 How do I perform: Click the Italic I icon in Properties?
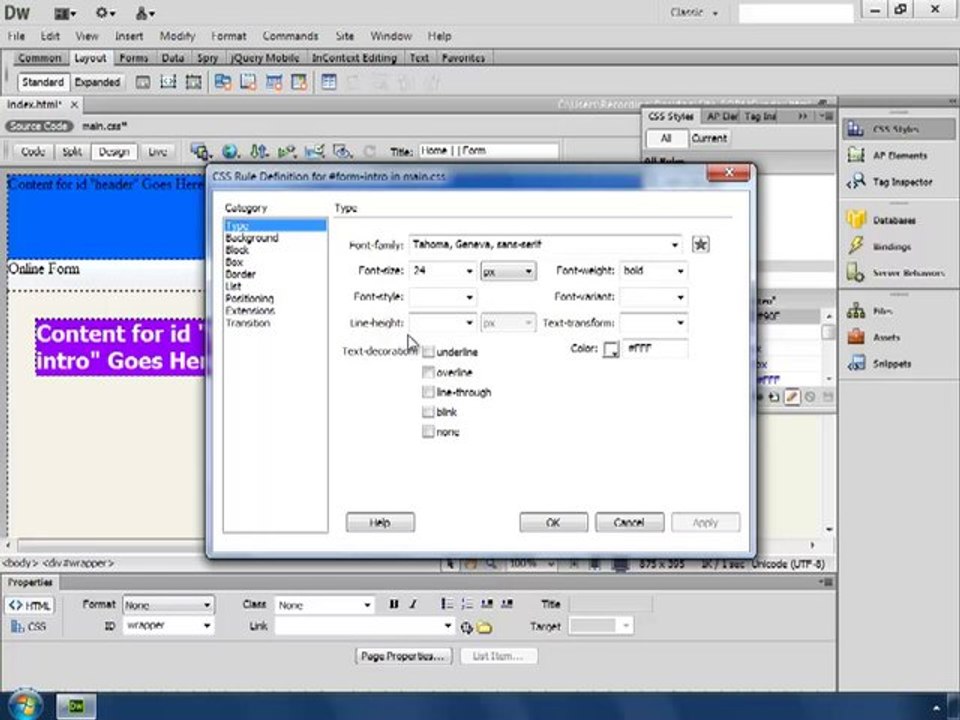(413, 604)
